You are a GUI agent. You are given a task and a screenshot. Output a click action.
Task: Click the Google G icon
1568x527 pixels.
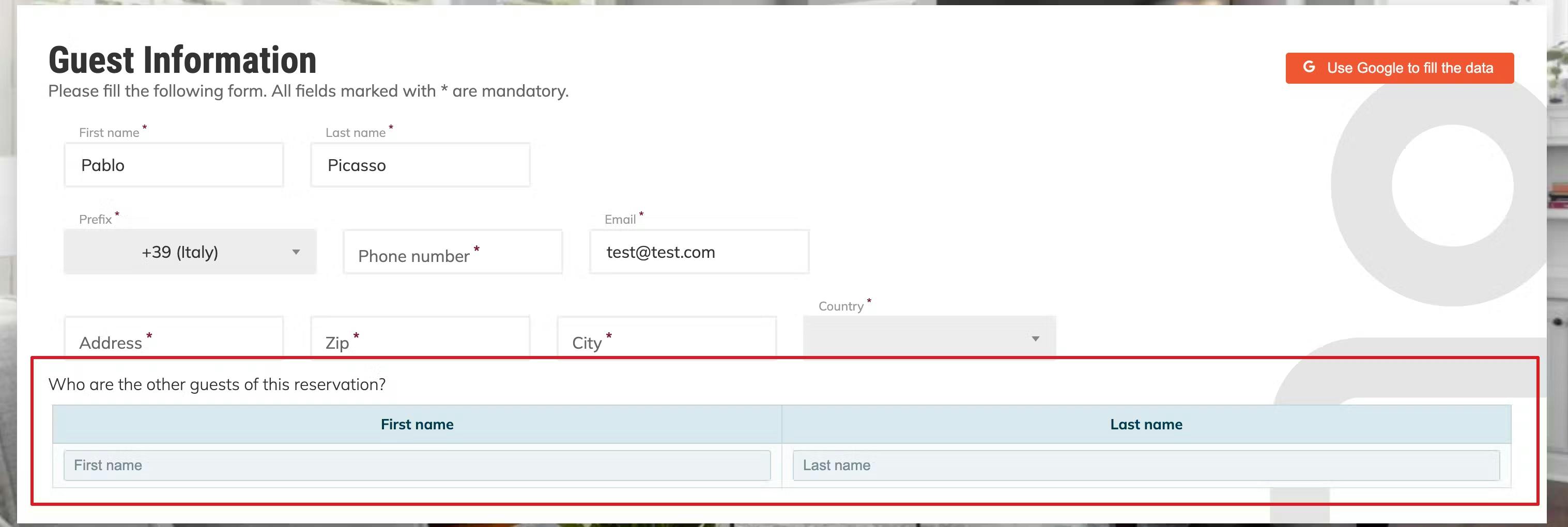[x=1309, y=67]
